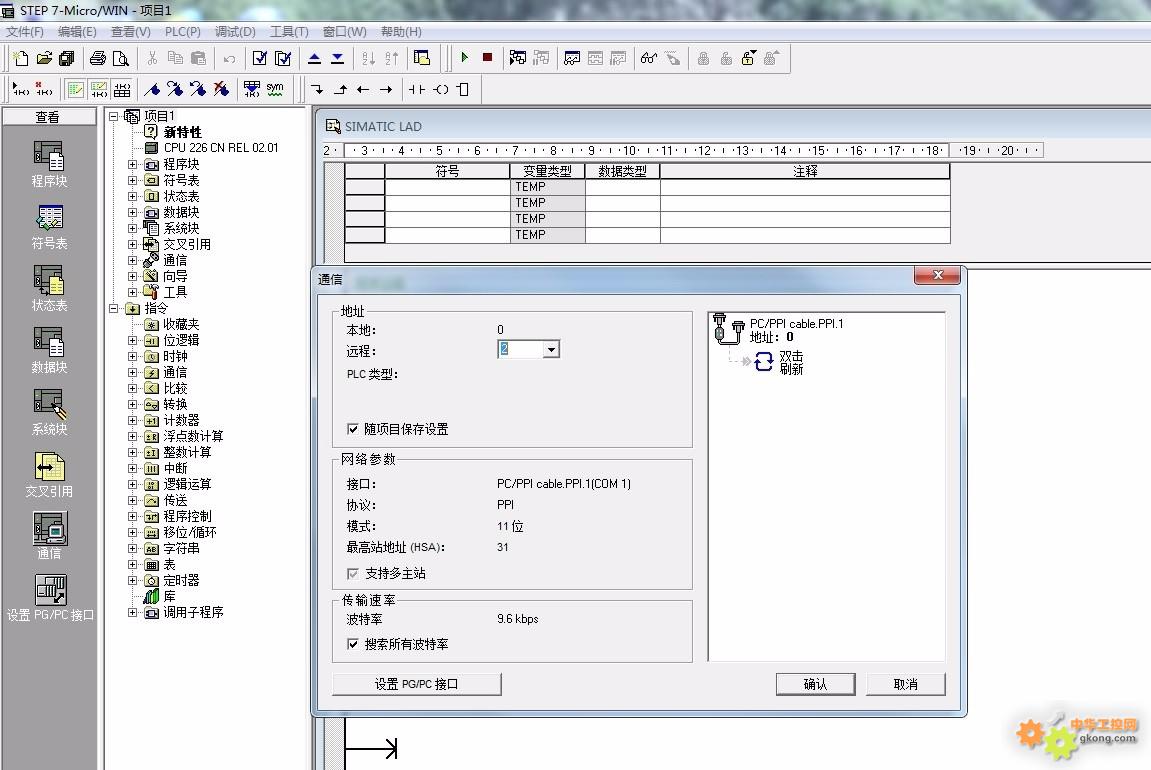Open 数据块 in the left navigation bar
Viewport: 1151px width, 770px height.
(x=49, y=351)
